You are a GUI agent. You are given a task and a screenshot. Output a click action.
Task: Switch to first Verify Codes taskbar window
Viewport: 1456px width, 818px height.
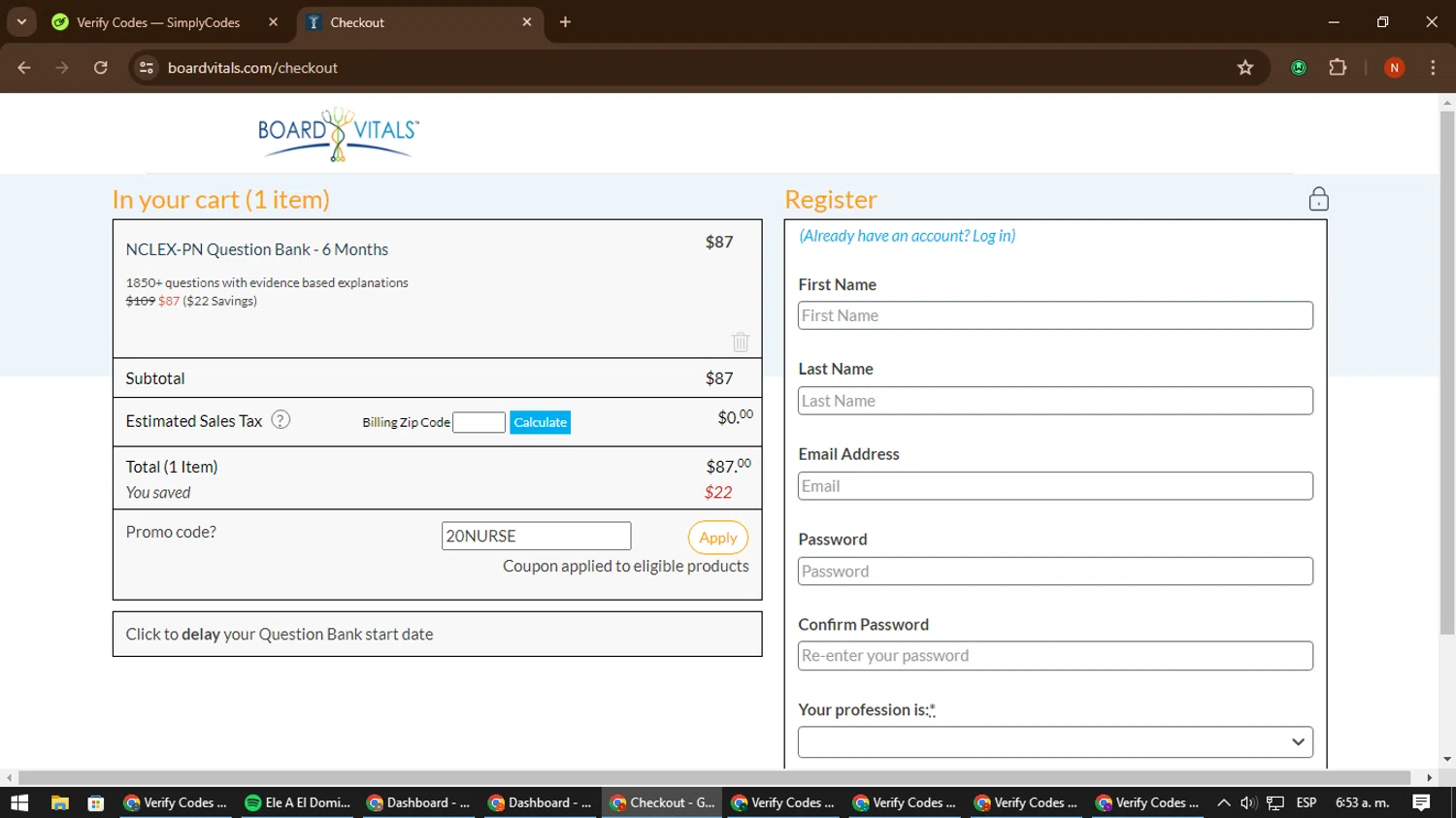pyautogui.click(x=176, y=802)
